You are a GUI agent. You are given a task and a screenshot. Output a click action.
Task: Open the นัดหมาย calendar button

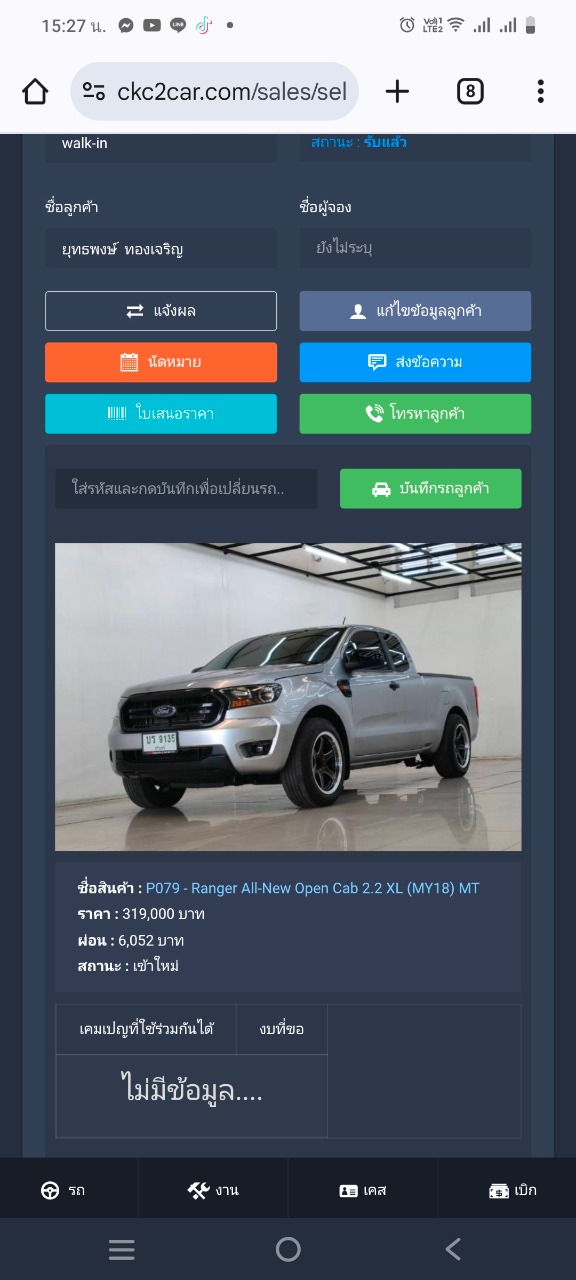coord(161,362)
